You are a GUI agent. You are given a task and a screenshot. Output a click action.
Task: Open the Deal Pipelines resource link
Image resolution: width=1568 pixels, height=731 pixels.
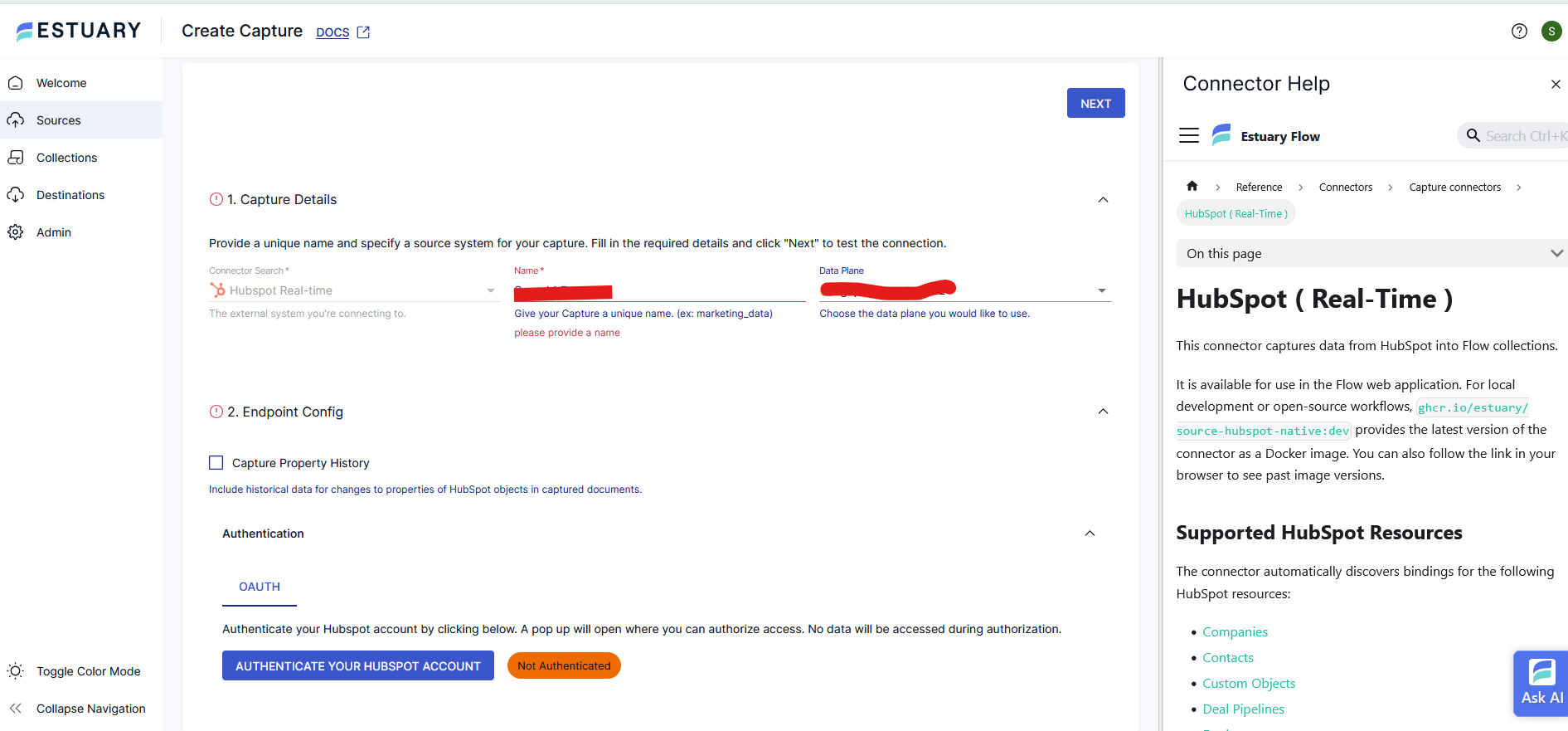1243,709
